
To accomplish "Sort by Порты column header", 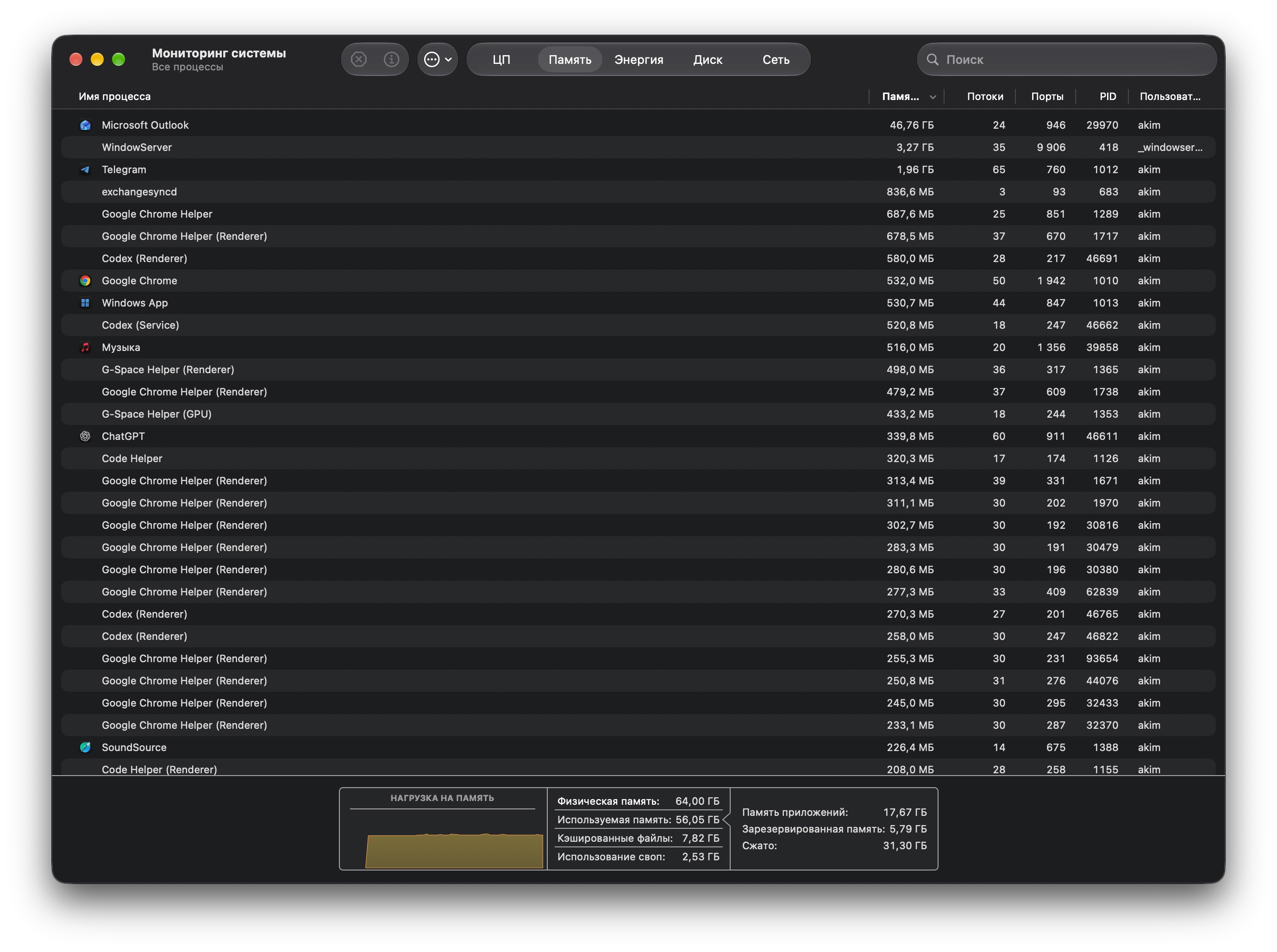I will coord(1047,96).
